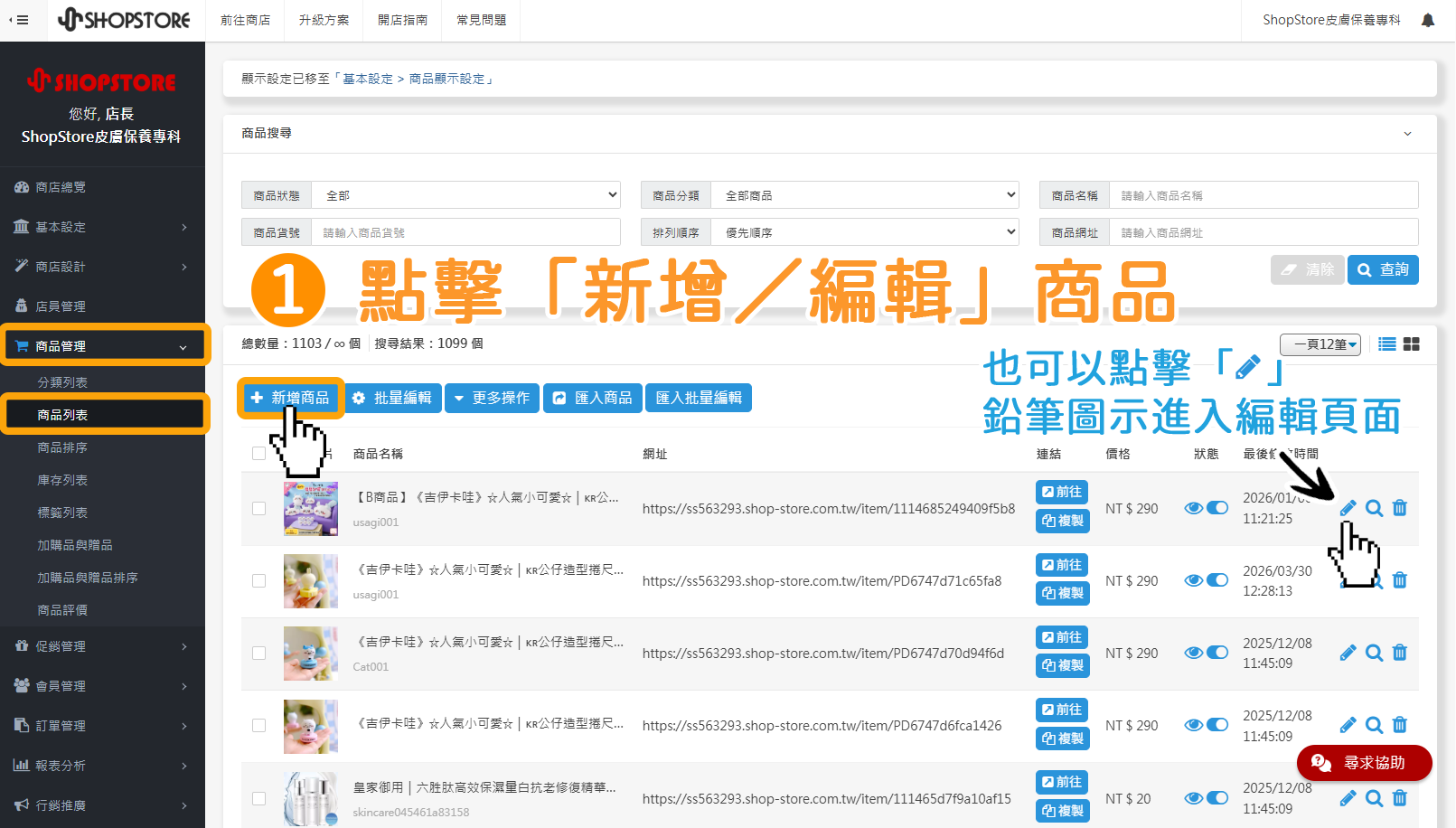This screenshot has width=1456, height=828.
Task: Open the notification bell
Action: (1426, 19)
